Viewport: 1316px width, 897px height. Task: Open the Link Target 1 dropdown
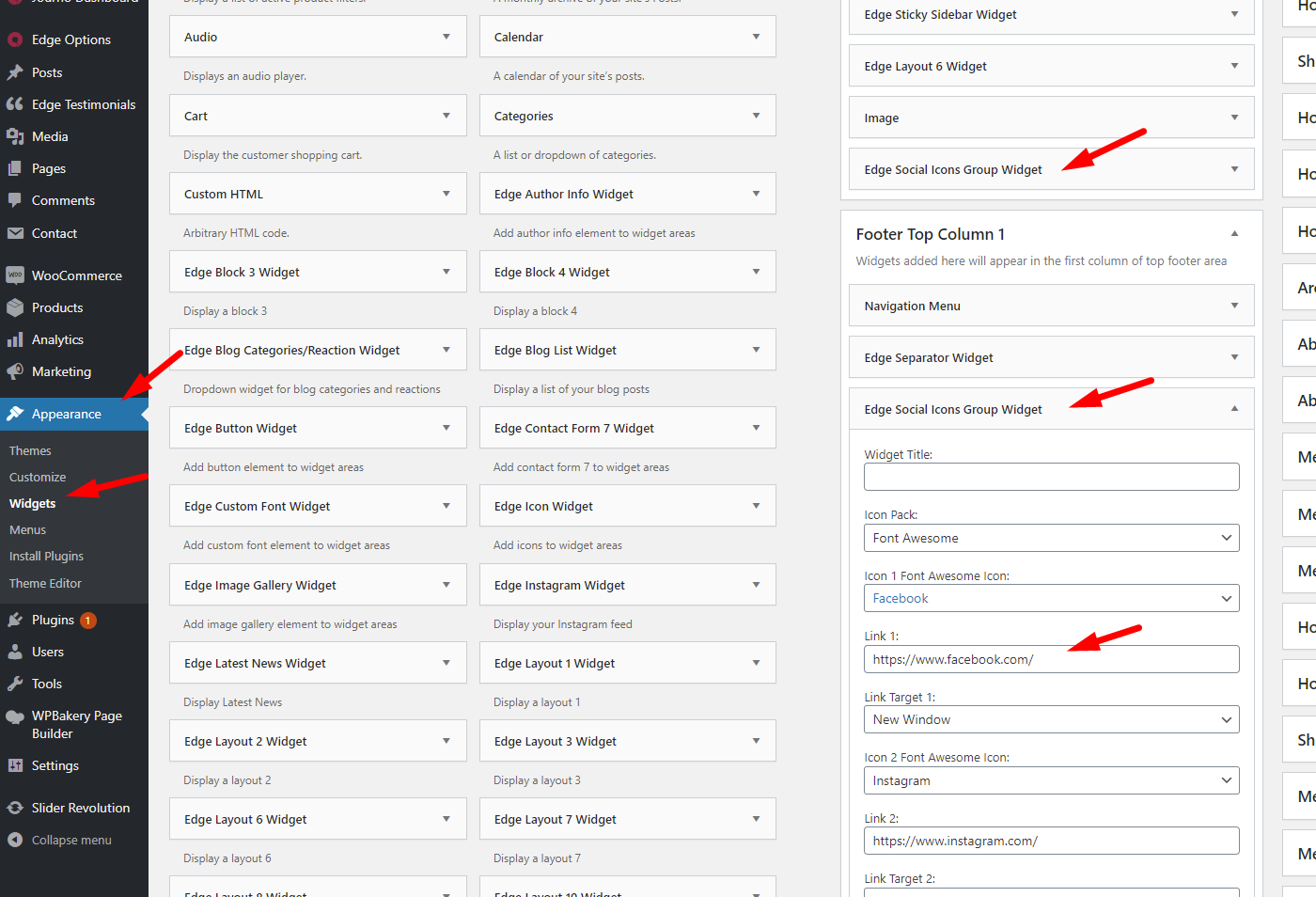click(1051, 719)
